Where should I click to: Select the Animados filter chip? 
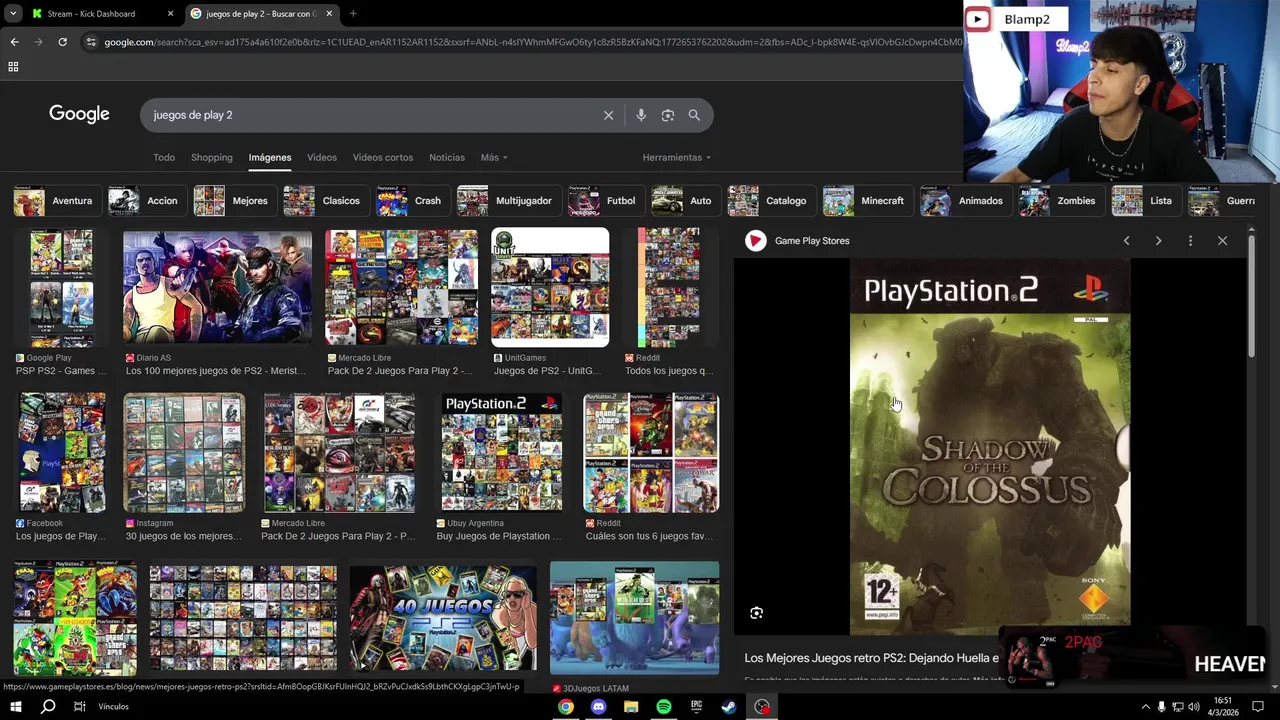[965, 201]
